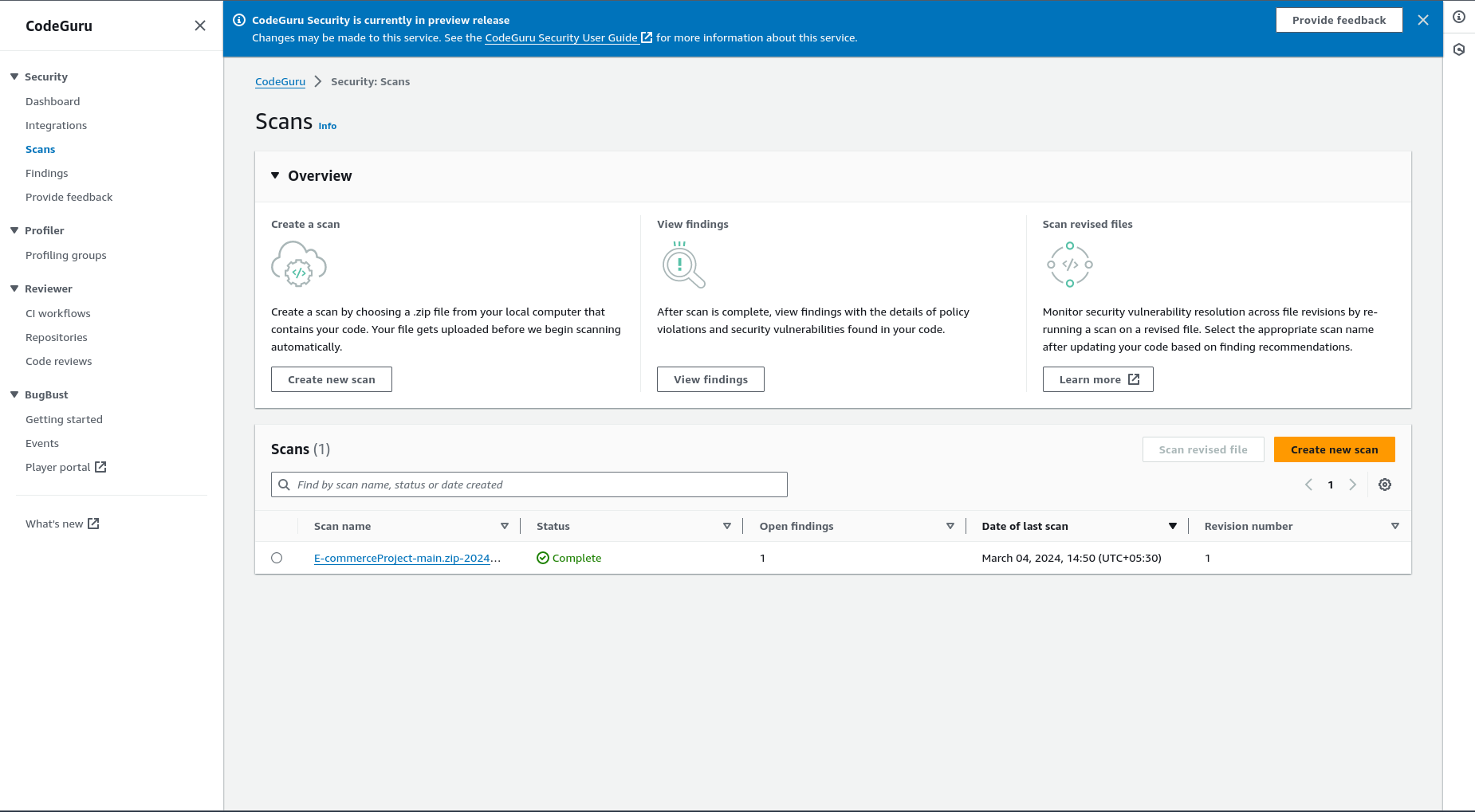Viewport: 1475px width, 812px height.
Task: Go to previous page of scans
Action: pos(1308,484)
